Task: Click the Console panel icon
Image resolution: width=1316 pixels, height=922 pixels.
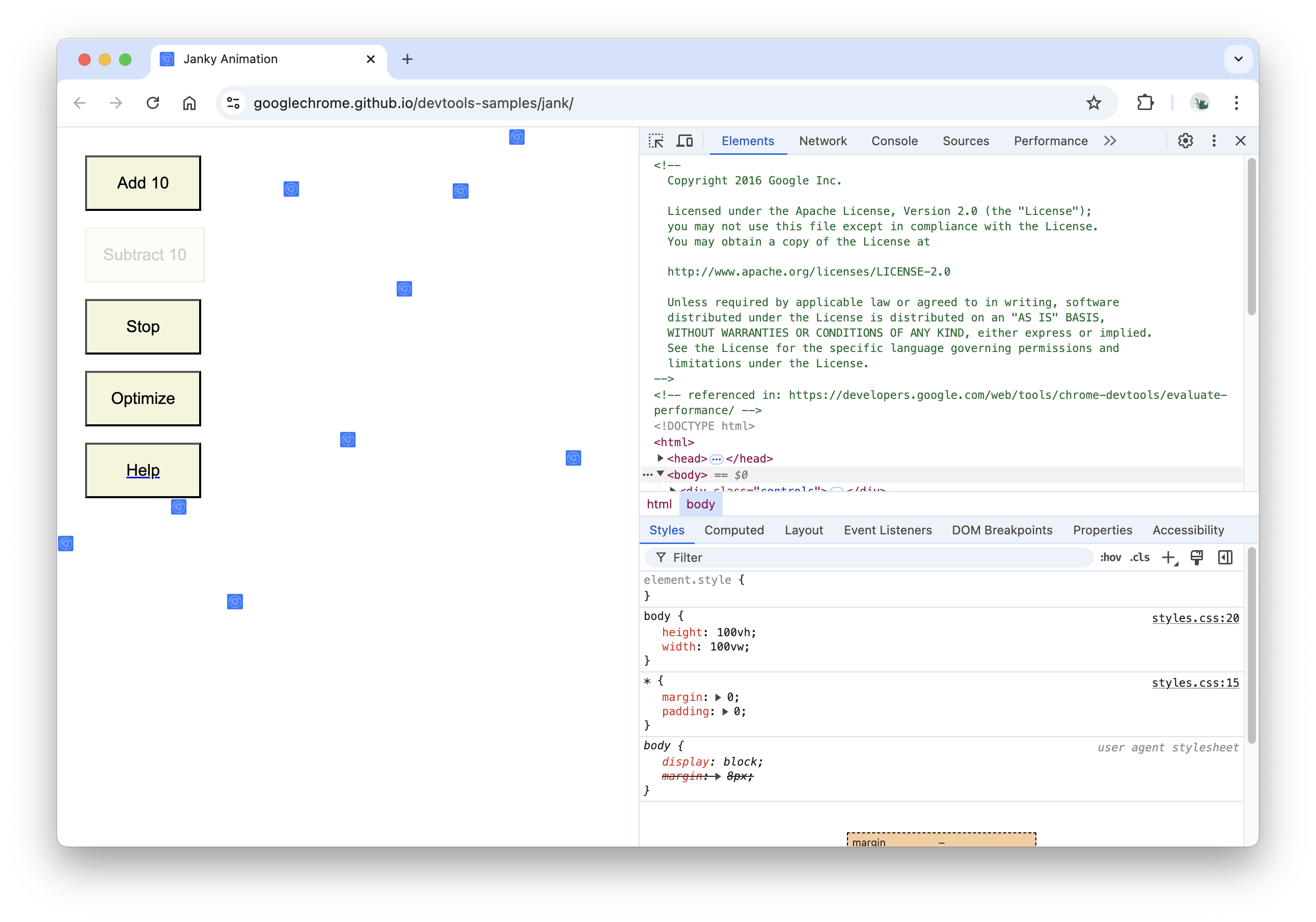Action: pos(893,140)
